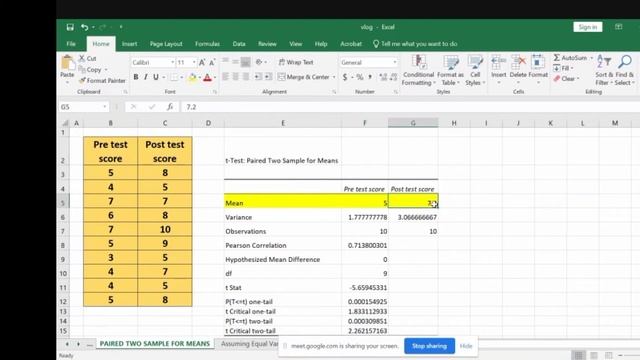Click the Insert cells icon
Viewport: 640px width, 360px height.
pos(498,63)
